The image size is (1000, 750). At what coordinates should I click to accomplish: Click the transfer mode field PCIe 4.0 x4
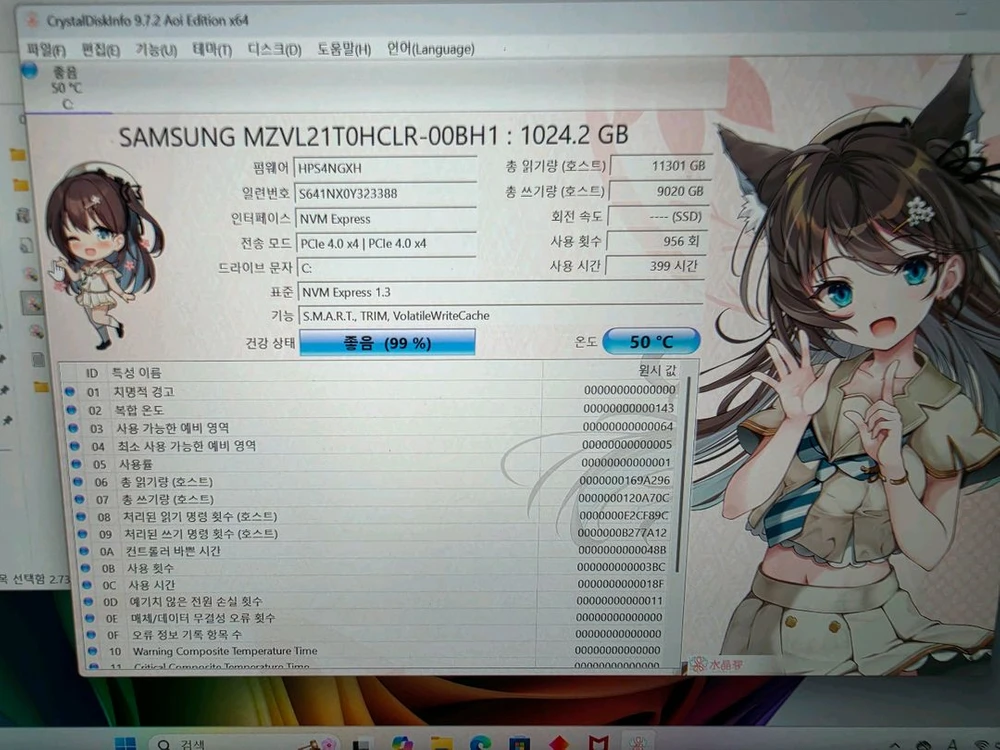click(385, 244)
